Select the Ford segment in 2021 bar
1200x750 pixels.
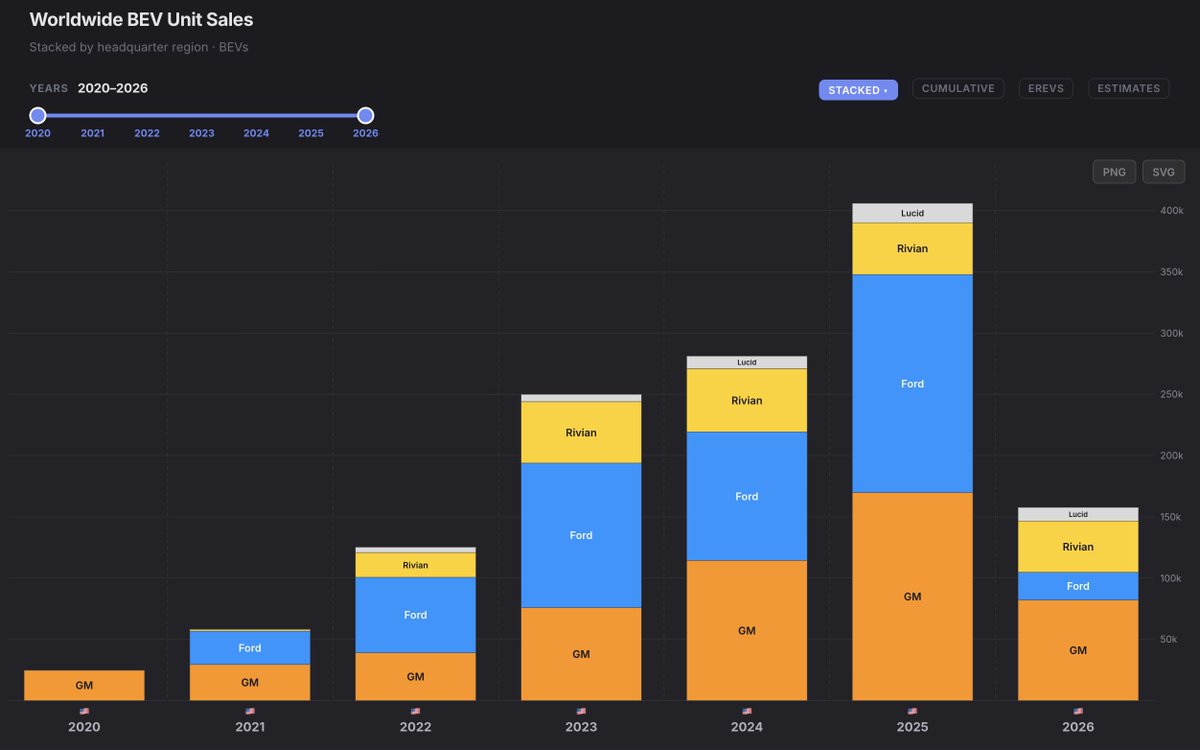(x=250, y=648)
